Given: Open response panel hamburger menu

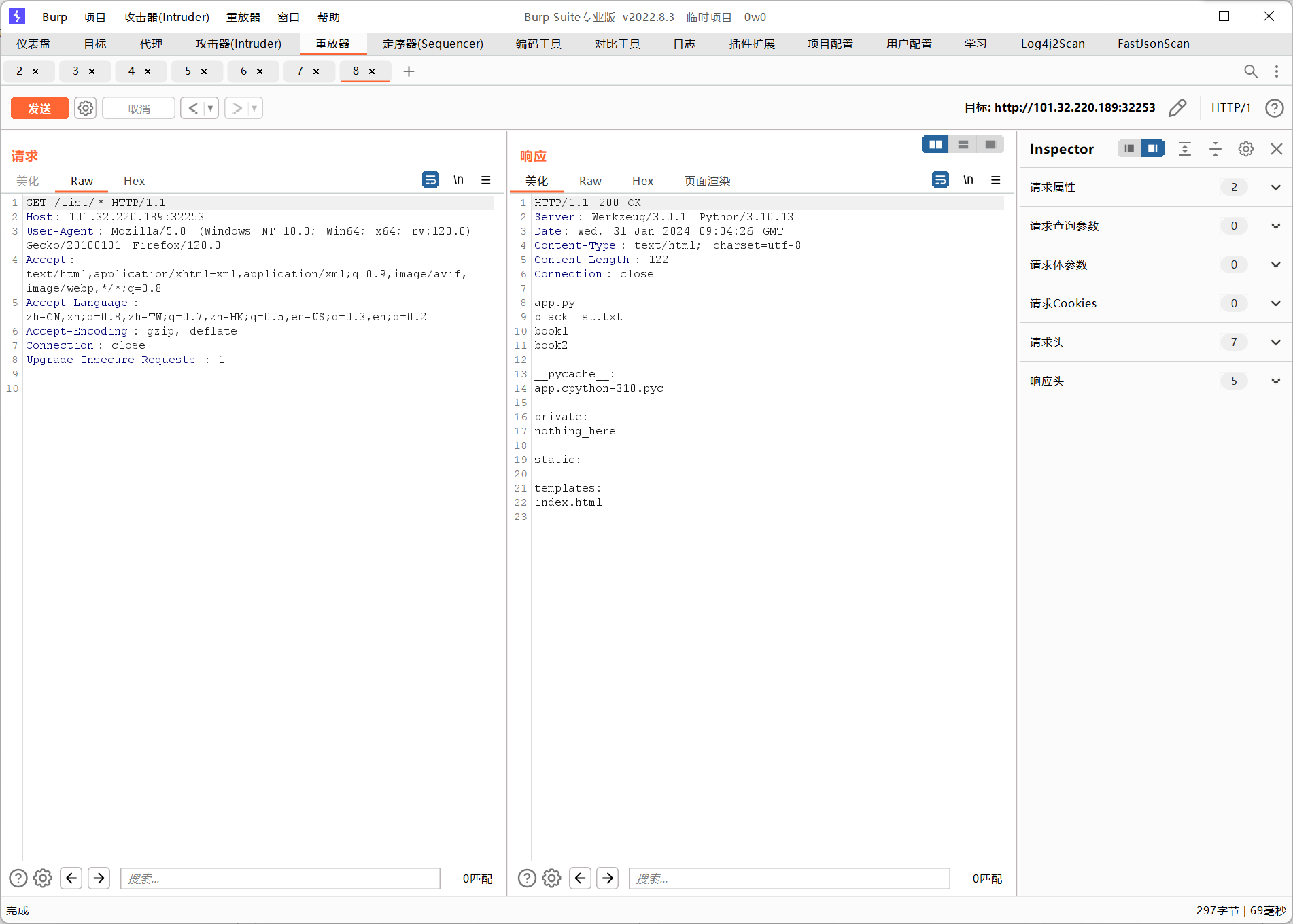Looking at the screenshot, I should (996, 179).
